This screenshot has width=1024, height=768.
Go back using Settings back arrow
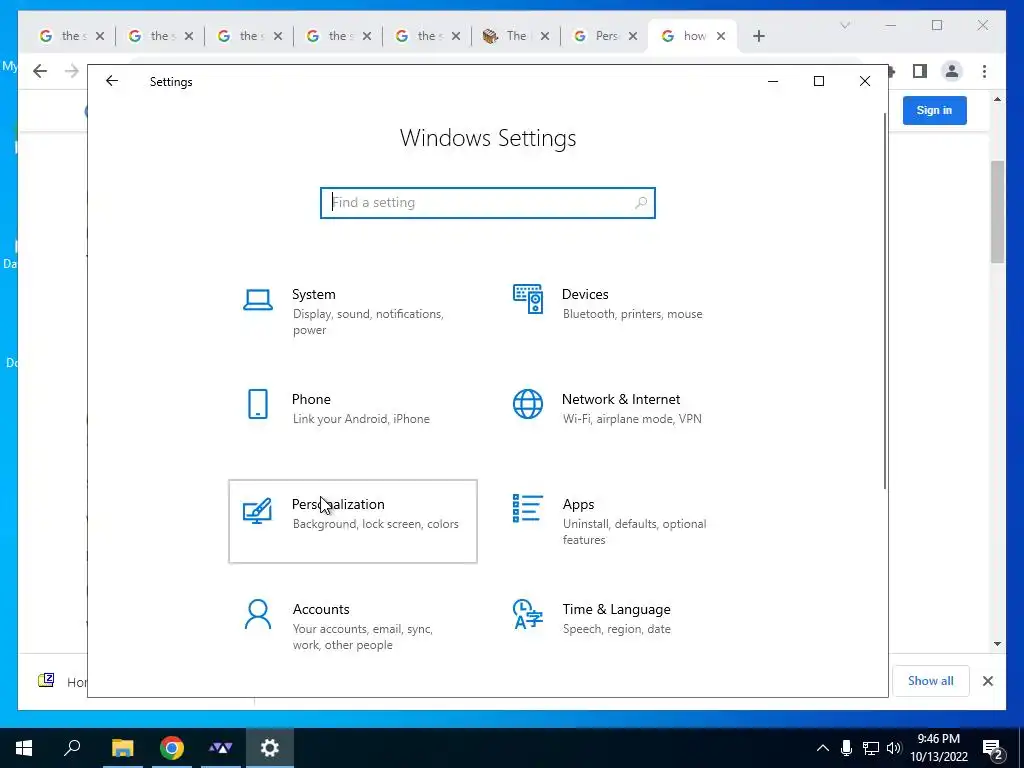pos(112,81)
